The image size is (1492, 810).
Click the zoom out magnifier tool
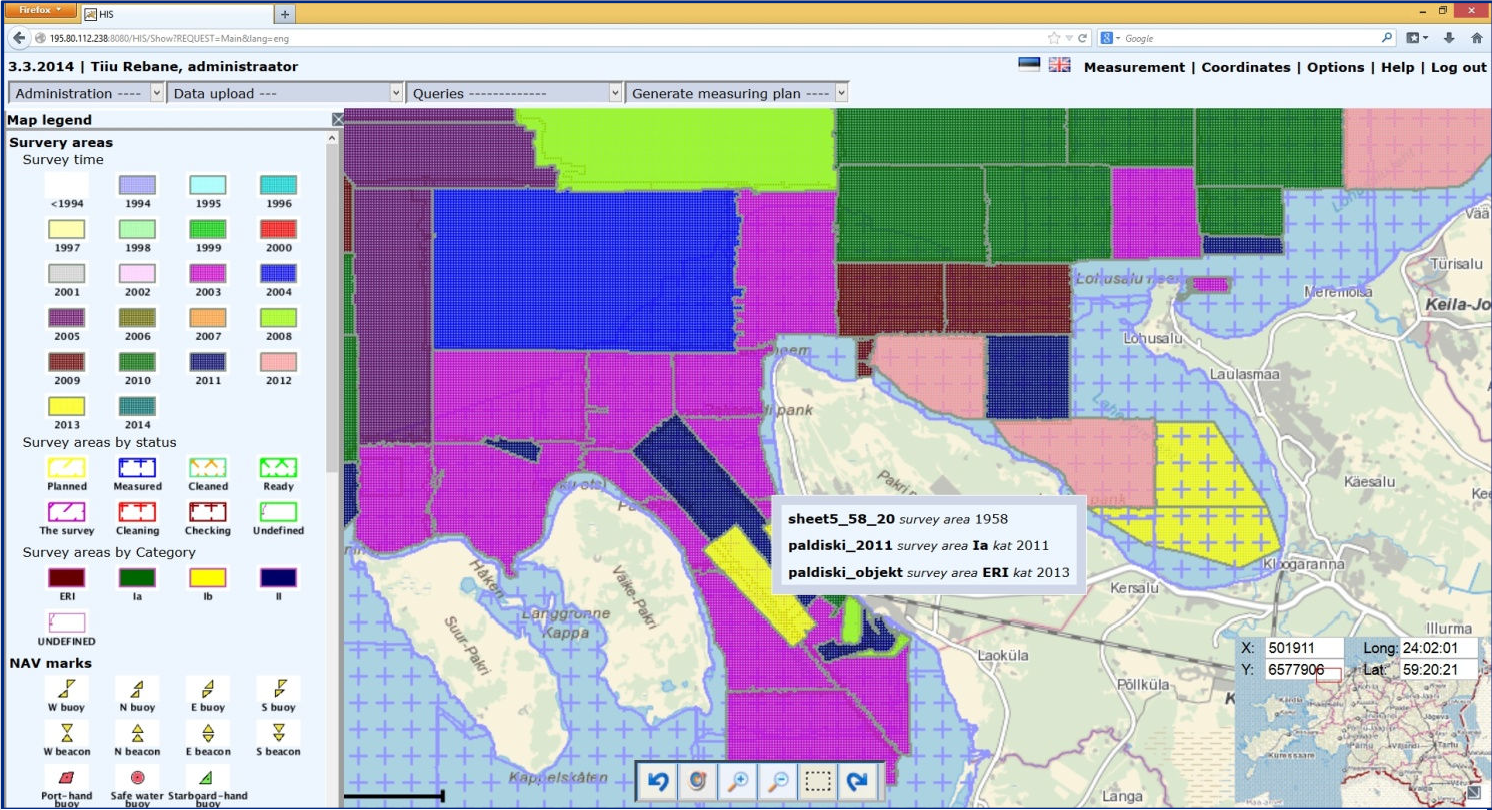point(778,782)
